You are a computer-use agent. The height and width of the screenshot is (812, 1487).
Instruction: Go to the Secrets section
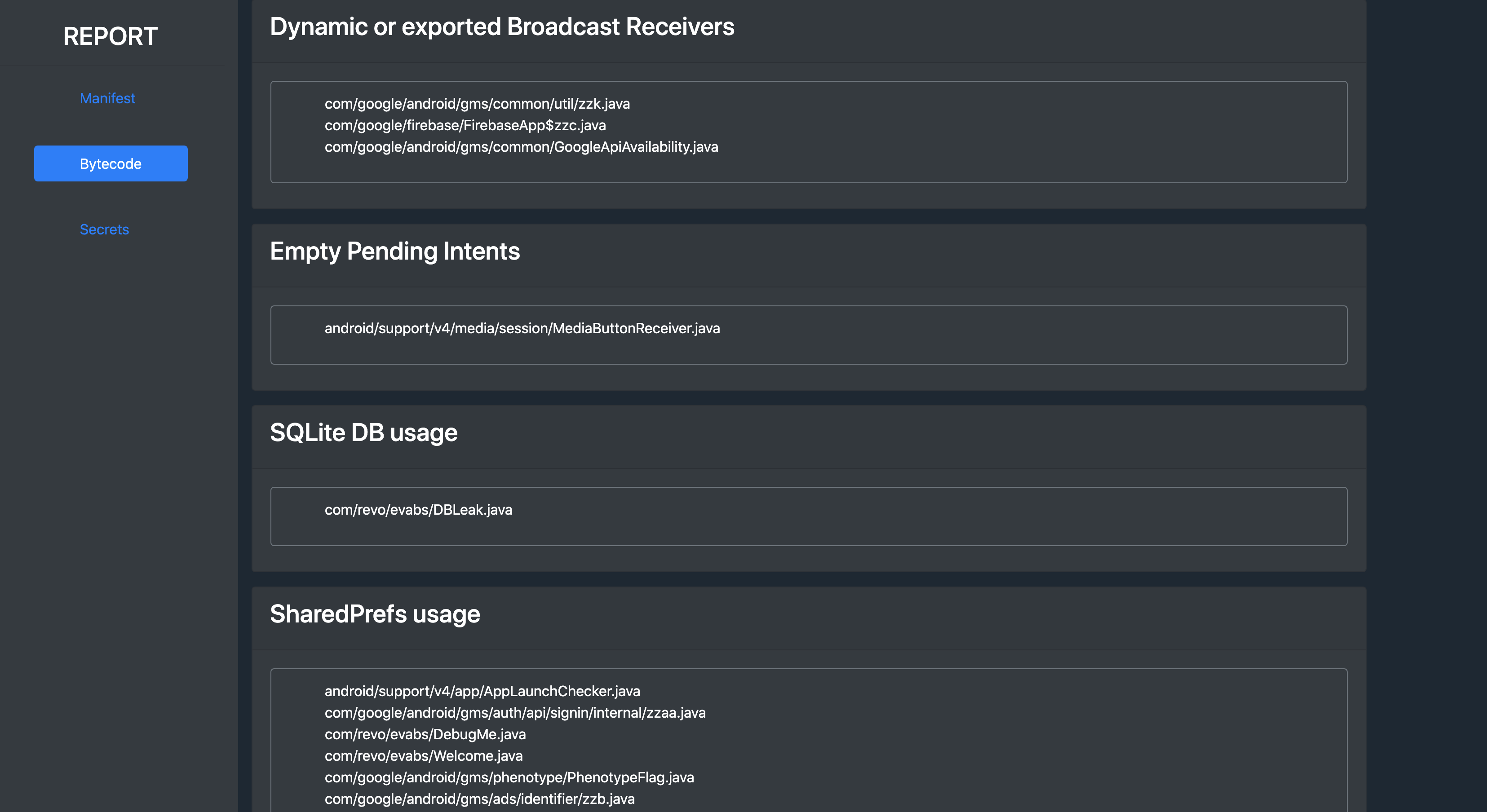coord(105,229)
